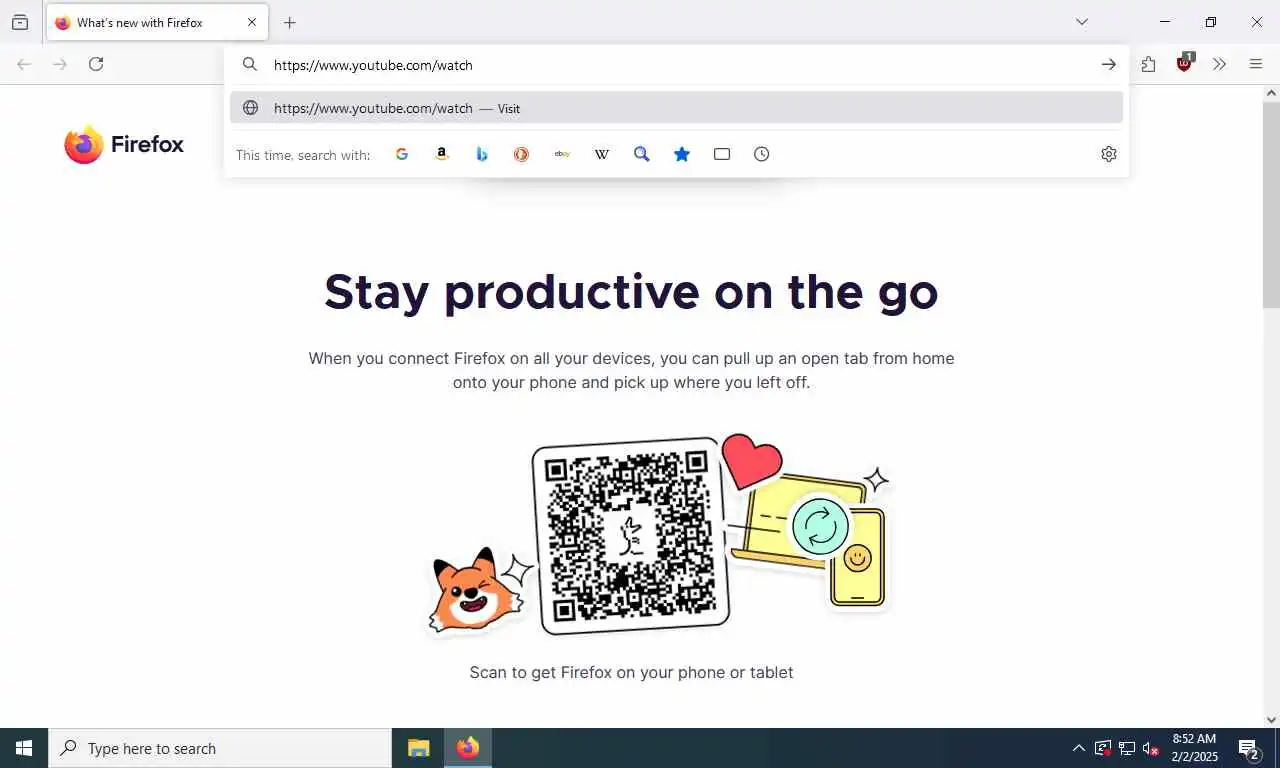Open a new tab with the plus button
Screen dimensions: 1280x768
(290, 22)
